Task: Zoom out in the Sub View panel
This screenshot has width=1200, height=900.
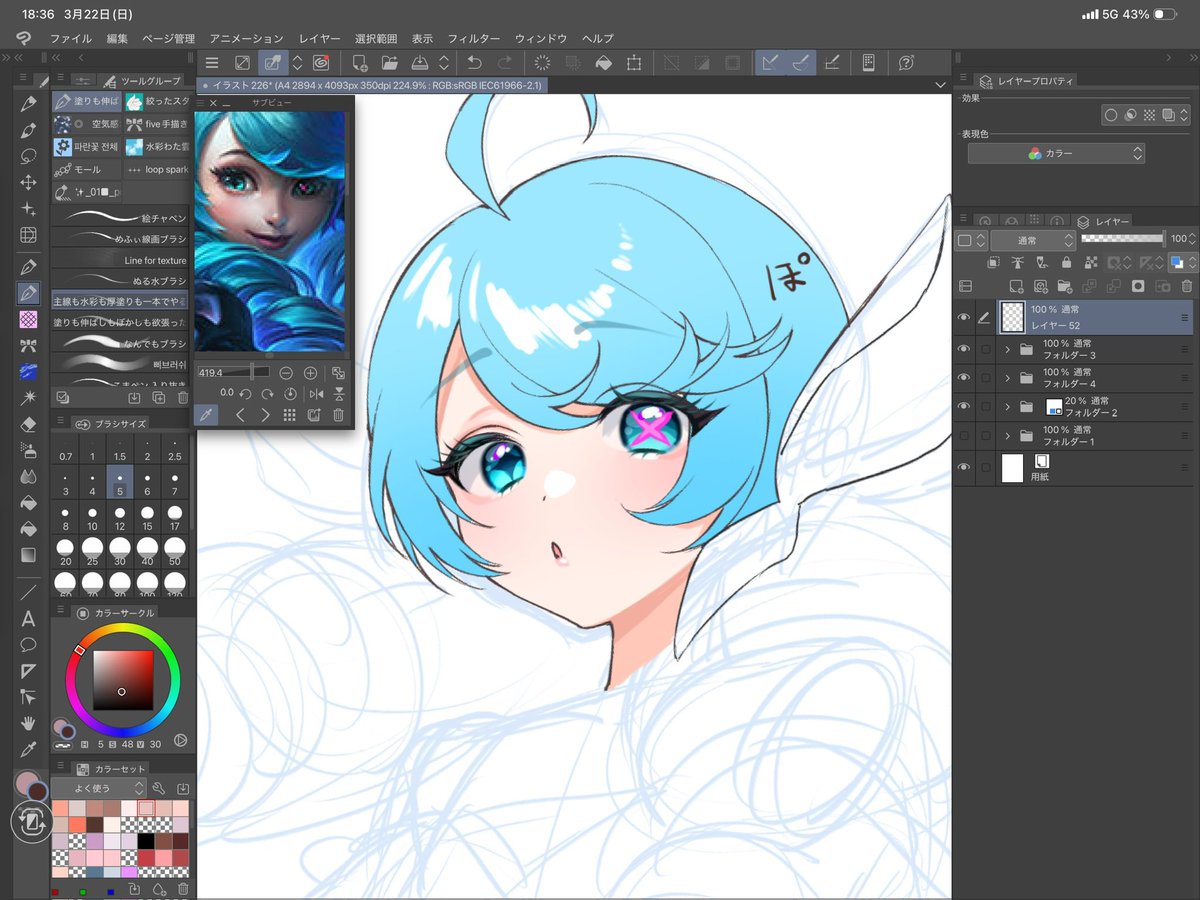Action: pyautogui.click(x=286, y=372)
